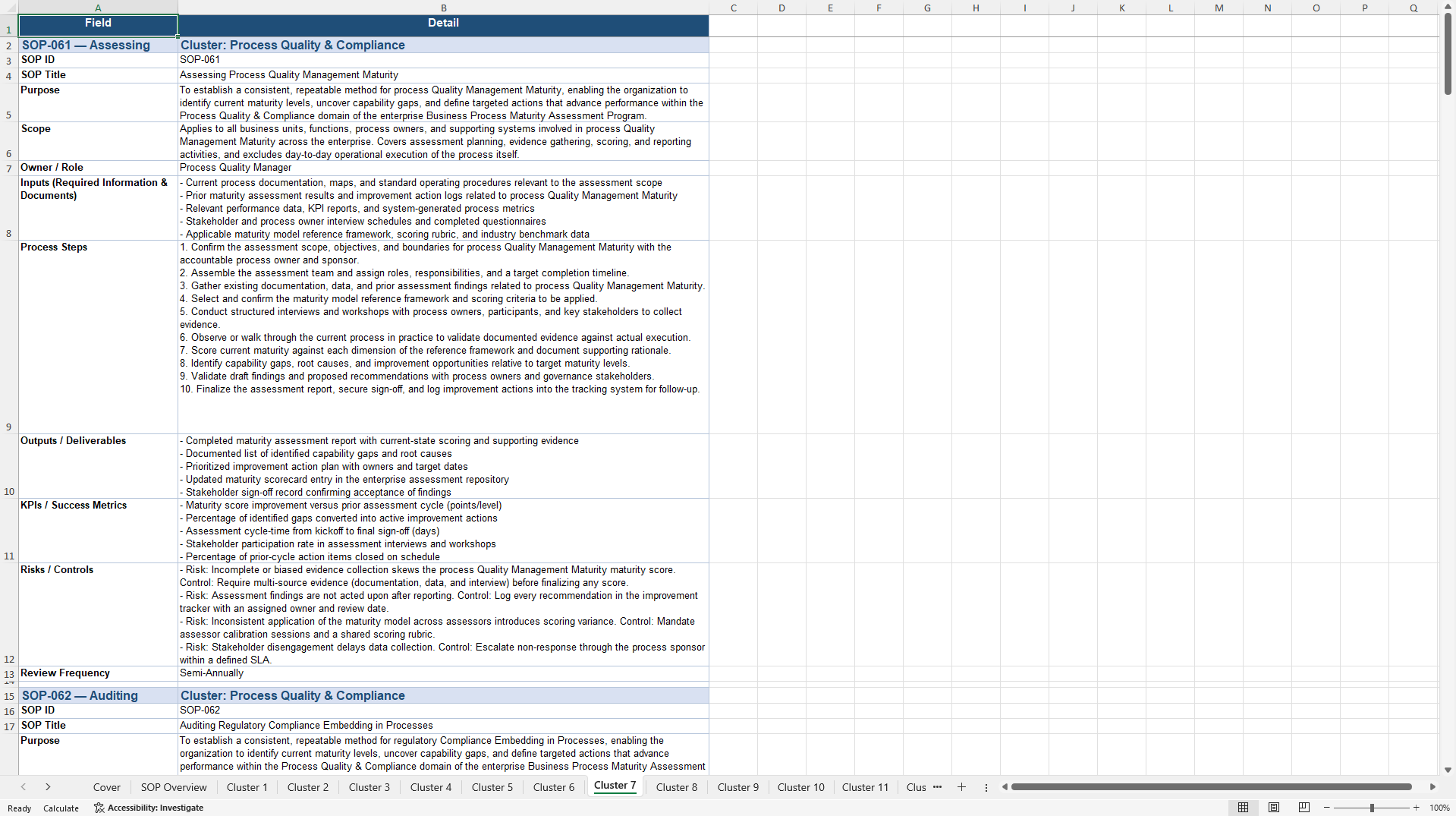
Task: Select the 'Purpose' cell in row 5
Action: [x=98, y=102]
